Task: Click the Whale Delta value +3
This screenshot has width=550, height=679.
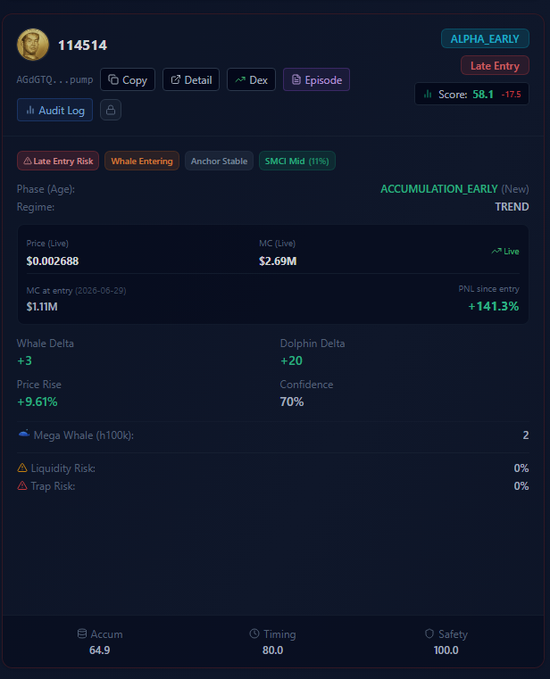Action: coord(24,360)
